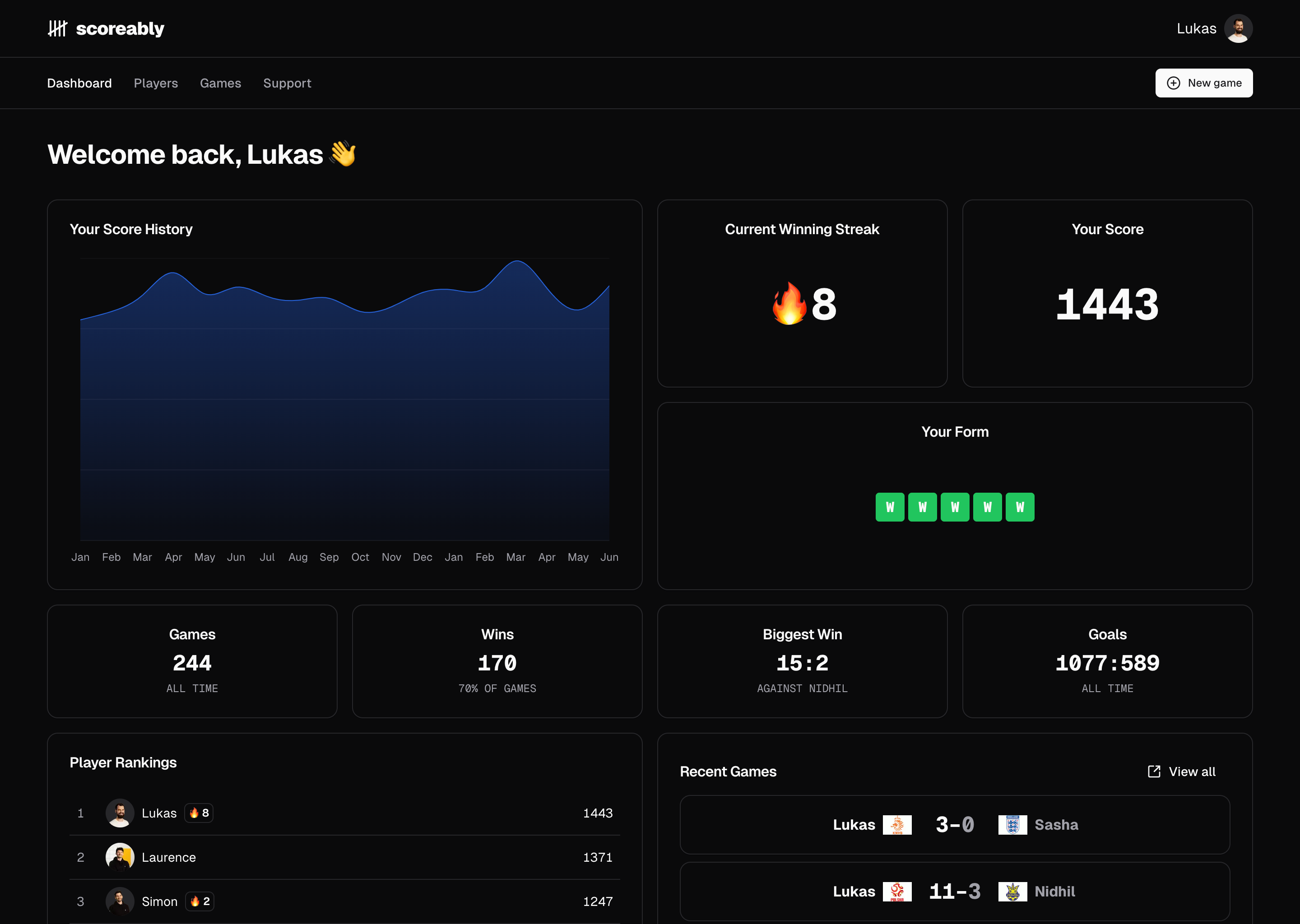Click Sasha's England team crest
This screenshot has height=924, width=1300.
(1012, 825)
